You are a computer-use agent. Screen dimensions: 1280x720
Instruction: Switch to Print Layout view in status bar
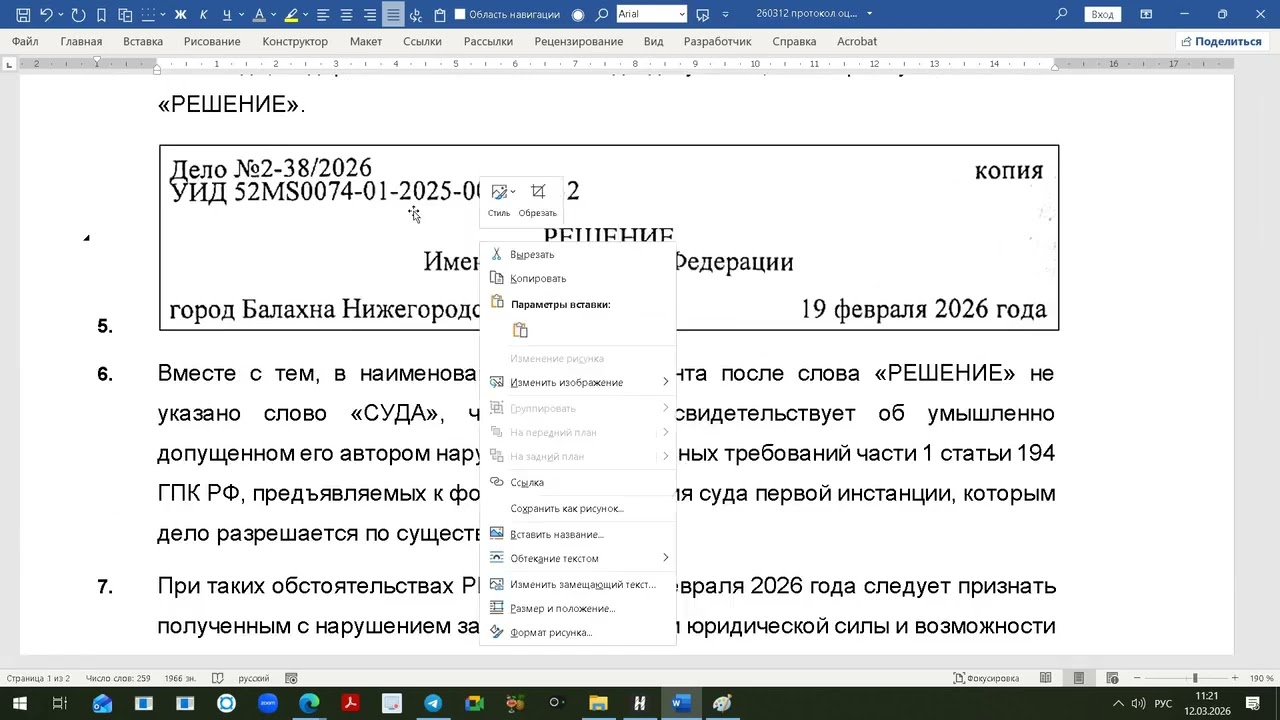pos(1079,678)
